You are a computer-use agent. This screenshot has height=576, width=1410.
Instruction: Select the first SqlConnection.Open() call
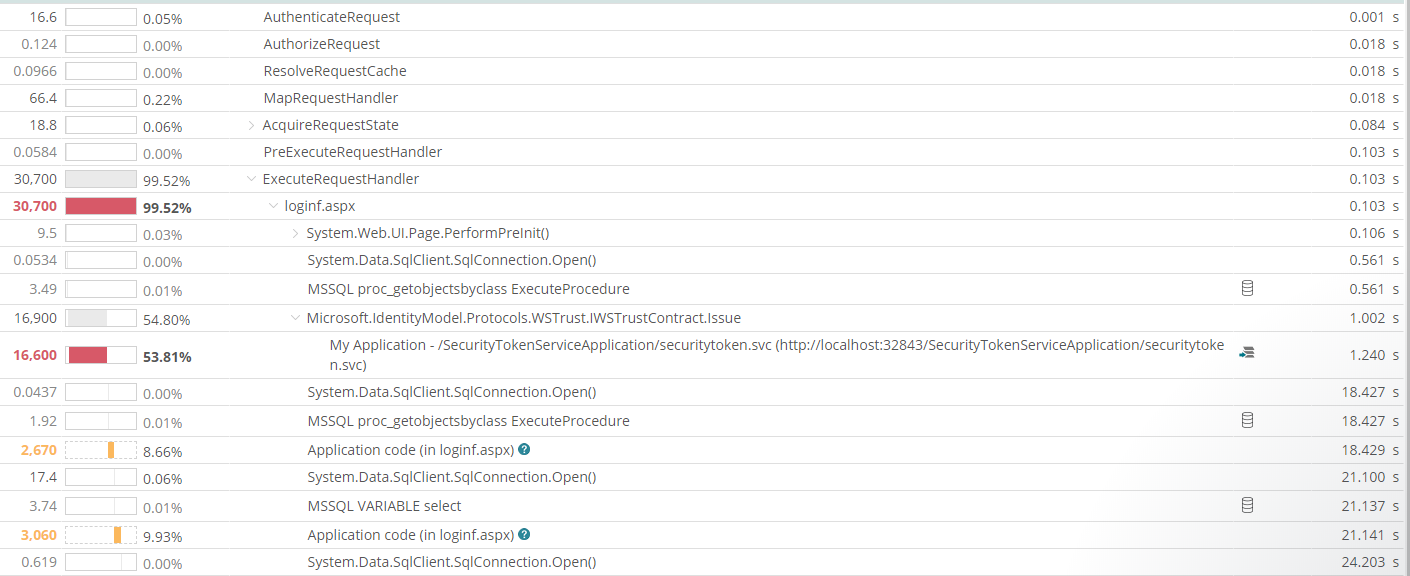point(452,259)
